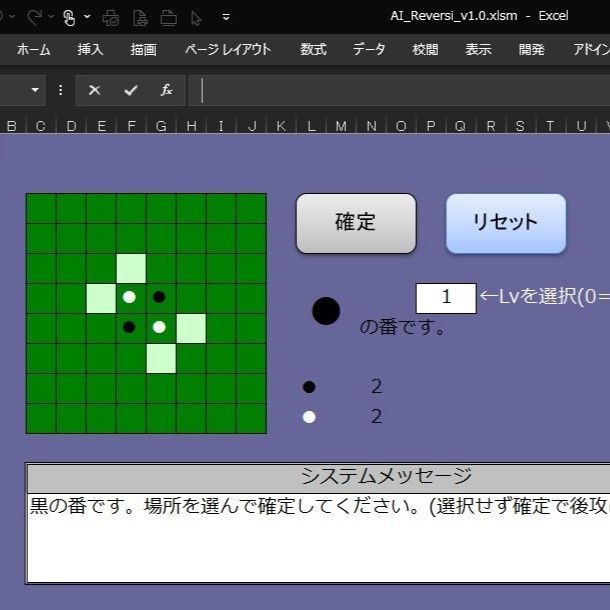Select light green cell below bottom white piece
Viewport: 610px width, 610px height.
[161, 358]
